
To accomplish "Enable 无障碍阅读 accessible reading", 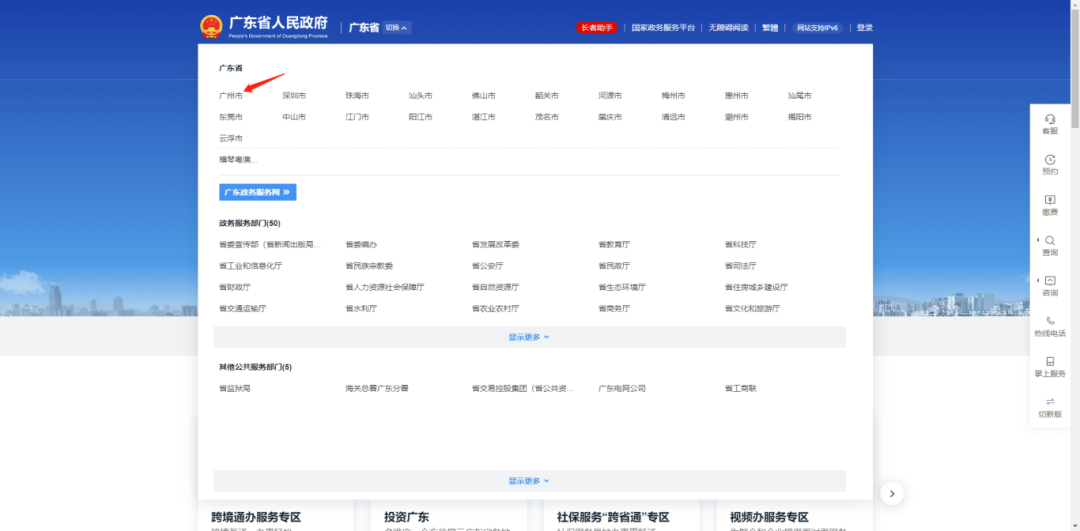I will point(729,28).
